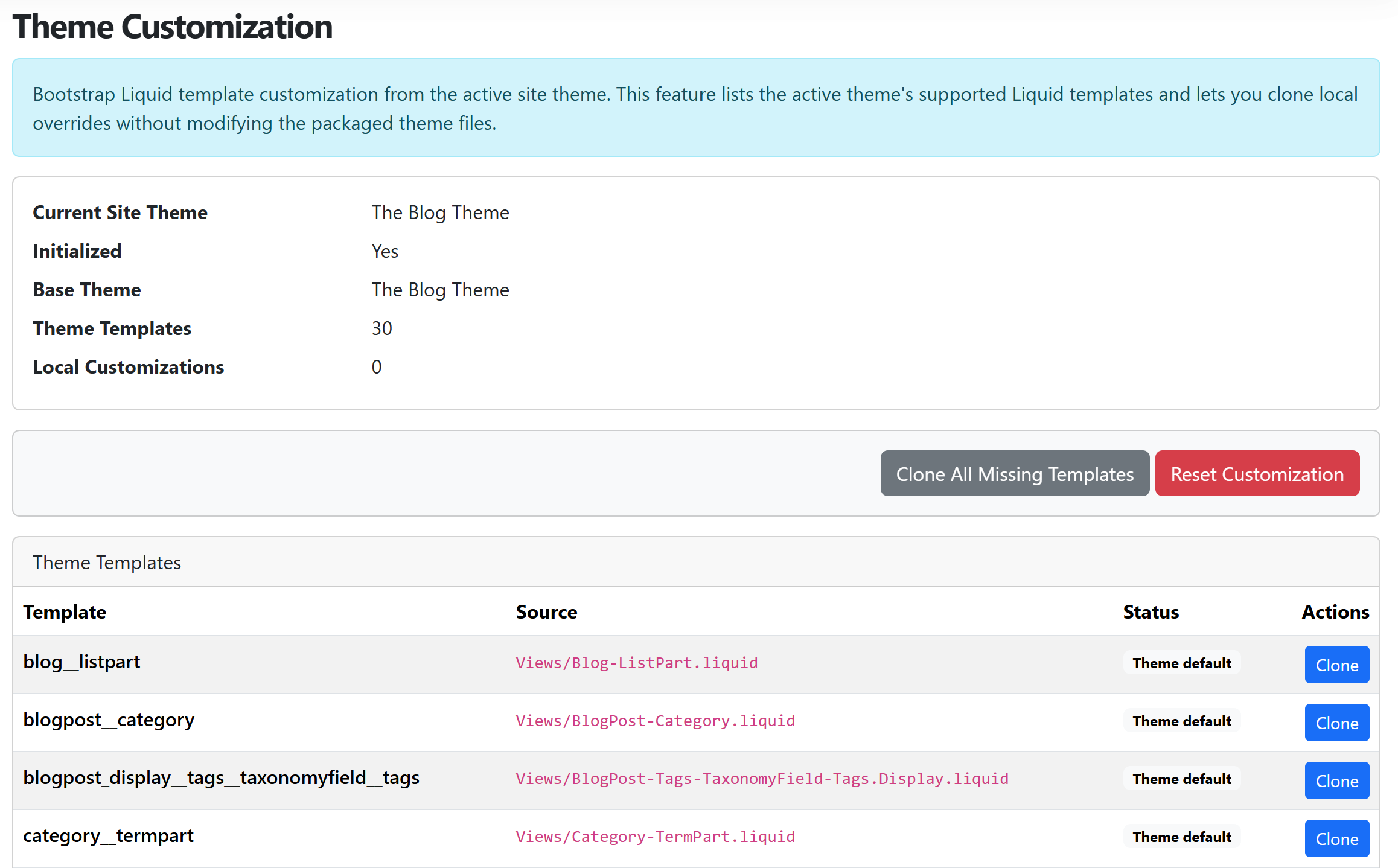Screen dimensions: 1398x868
Task: Click the Local Customizations value 0
Action: tap(377, 367)
